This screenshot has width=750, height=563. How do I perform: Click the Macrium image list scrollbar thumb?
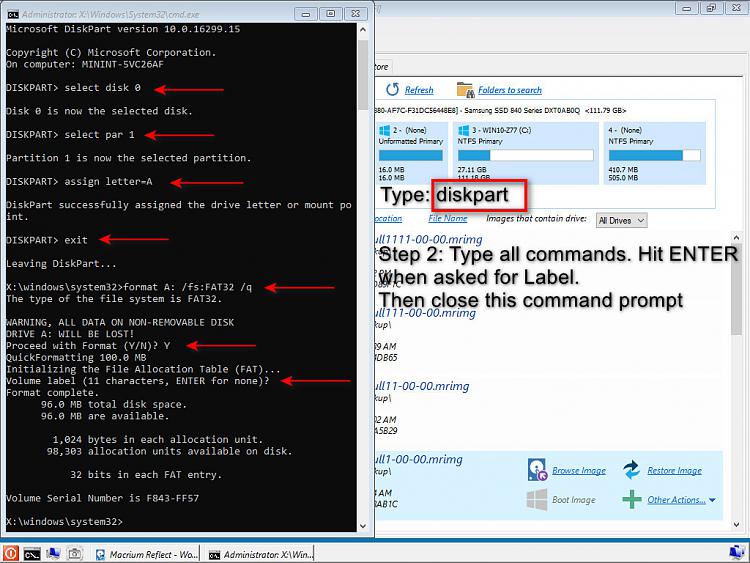[x=736, y=287]
